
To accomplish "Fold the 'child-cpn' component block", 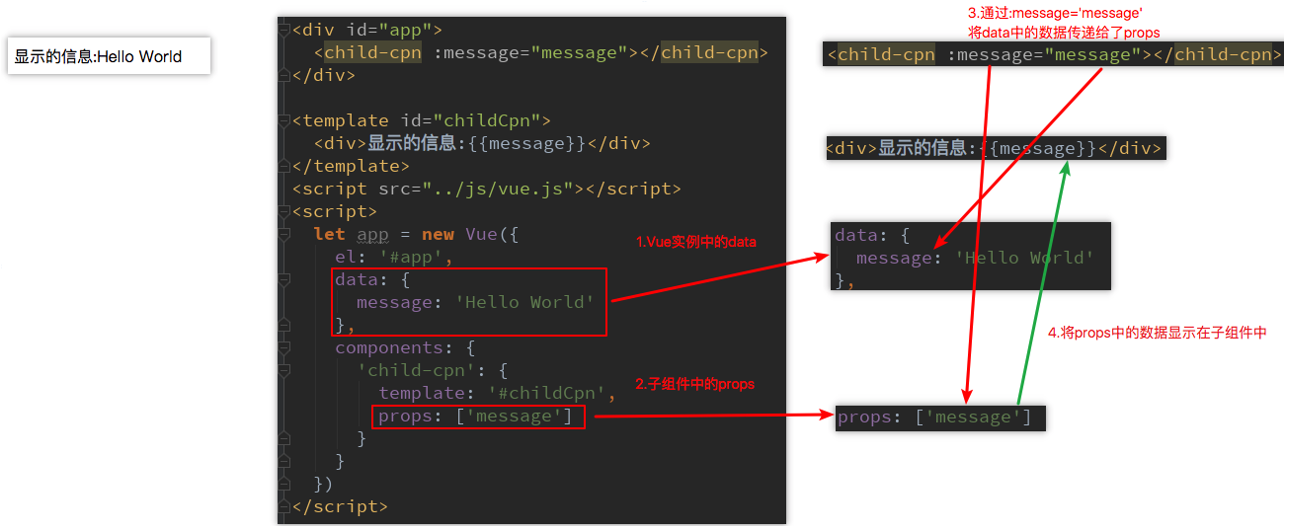I will (286, 371).
